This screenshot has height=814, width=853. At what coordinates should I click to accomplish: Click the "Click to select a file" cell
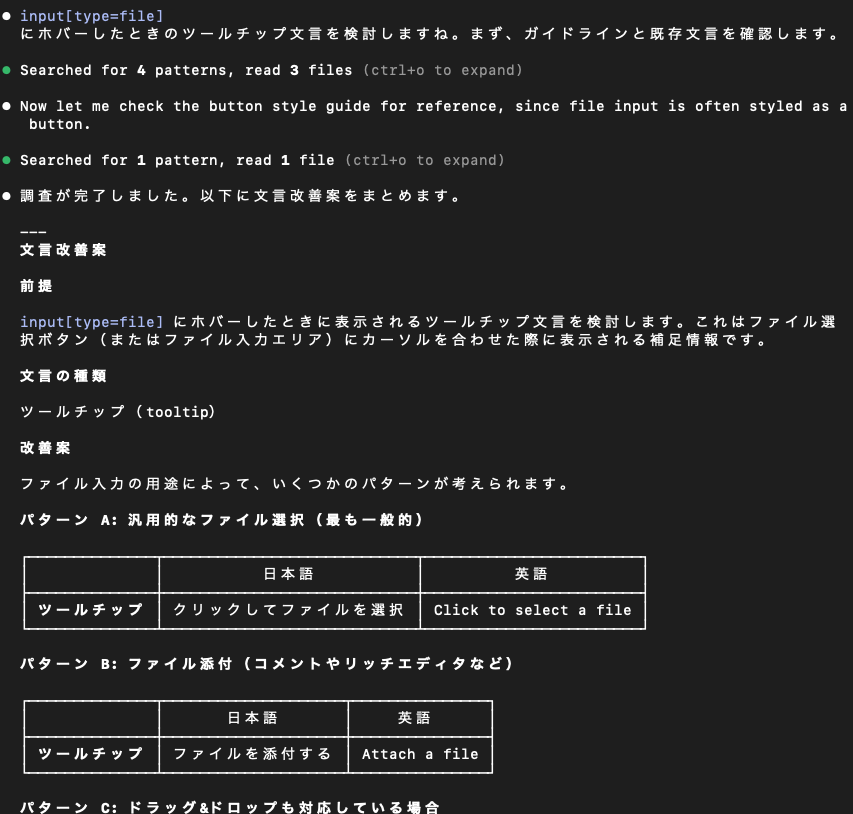[533, 610]
